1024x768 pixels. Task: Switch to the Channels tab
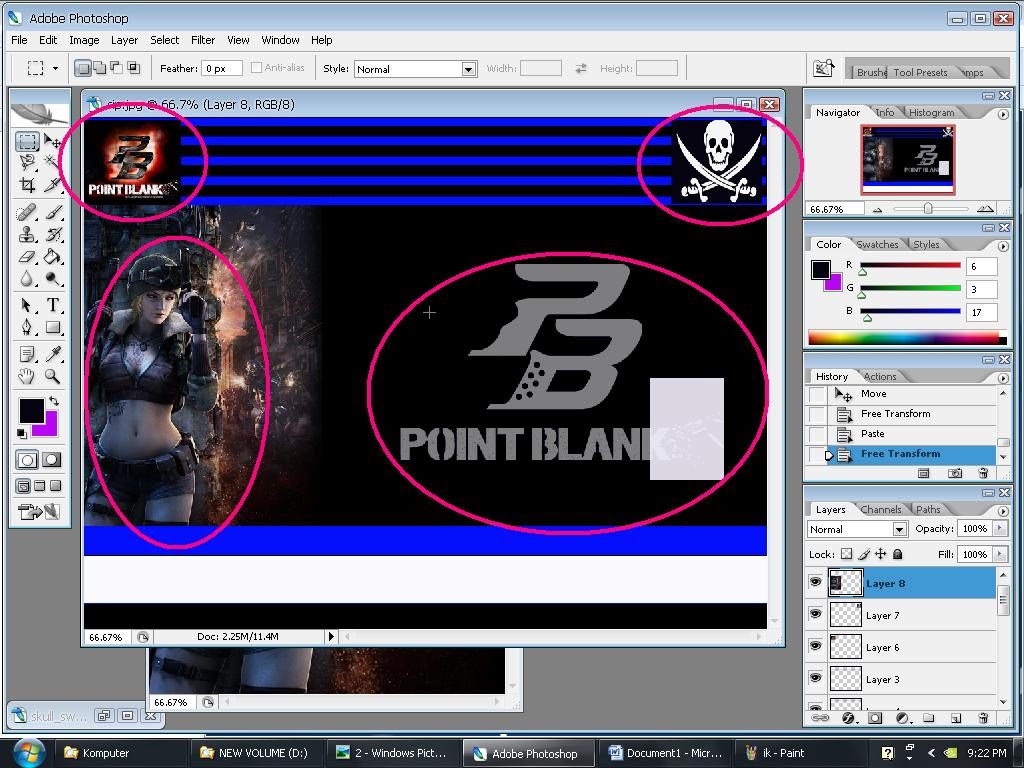pyautogui.click(x=881, y=509)
